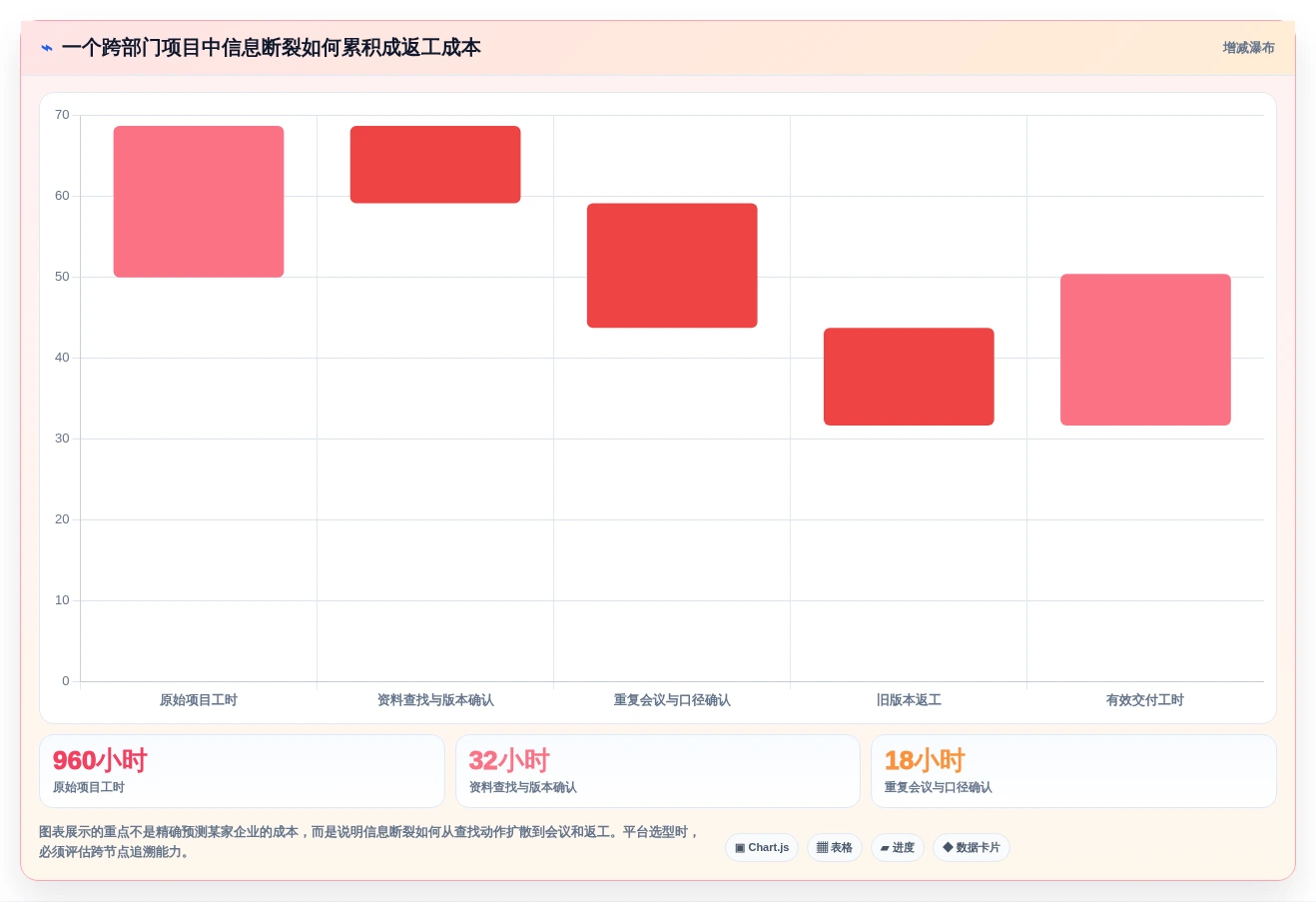The image size is (1316, 902).
Task: Click the y-axis value 50
Action: (62, 277)
